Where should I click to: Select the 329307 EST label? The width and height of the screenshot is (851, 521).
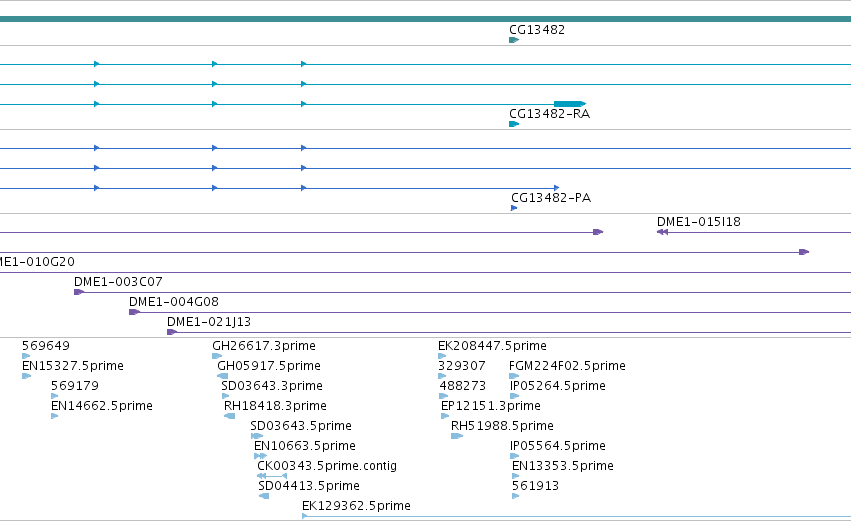pos(462,366)
